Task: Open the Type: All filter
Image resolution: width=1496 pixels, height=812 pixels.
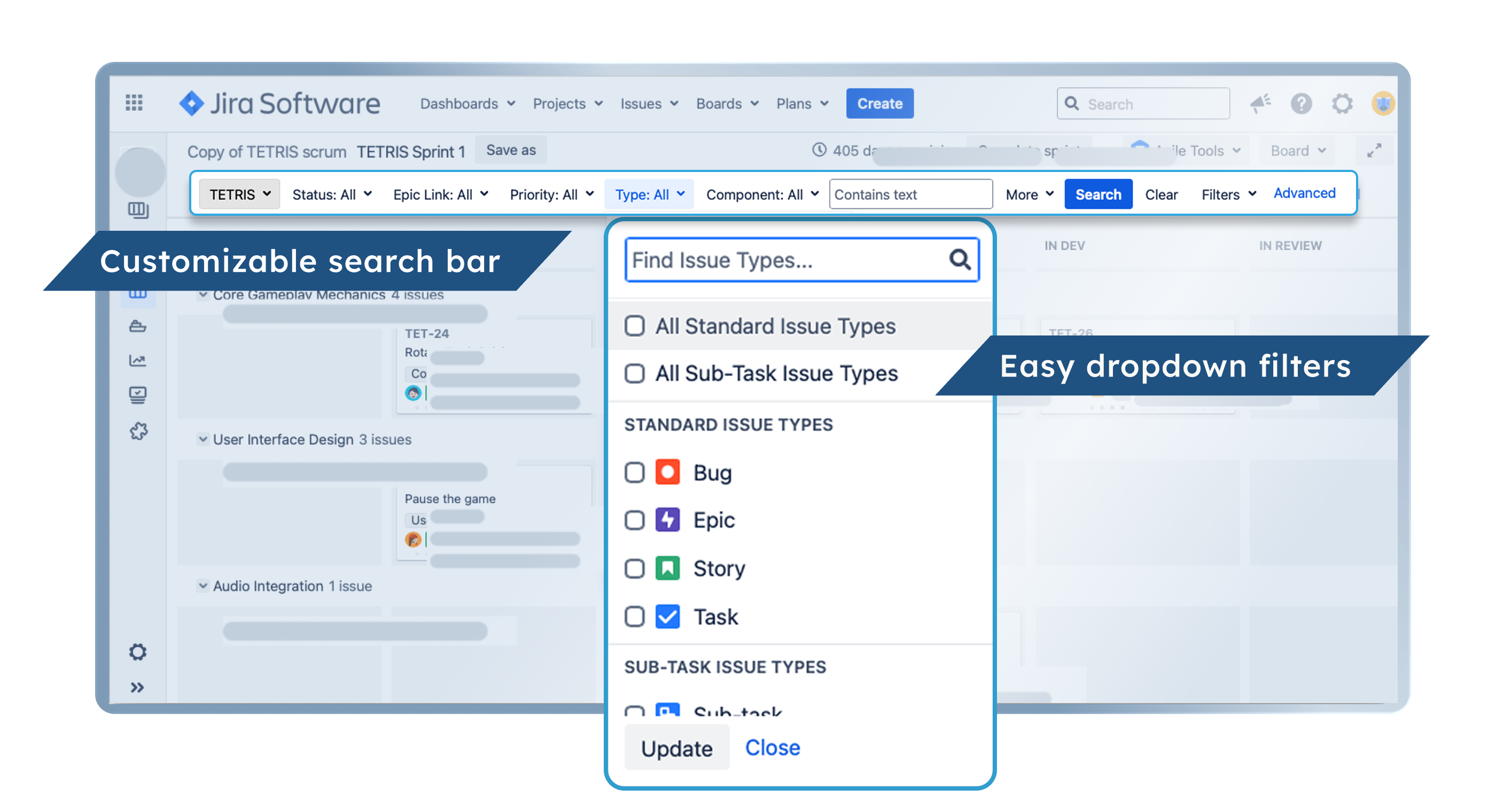Action: [x=649, y=194]
